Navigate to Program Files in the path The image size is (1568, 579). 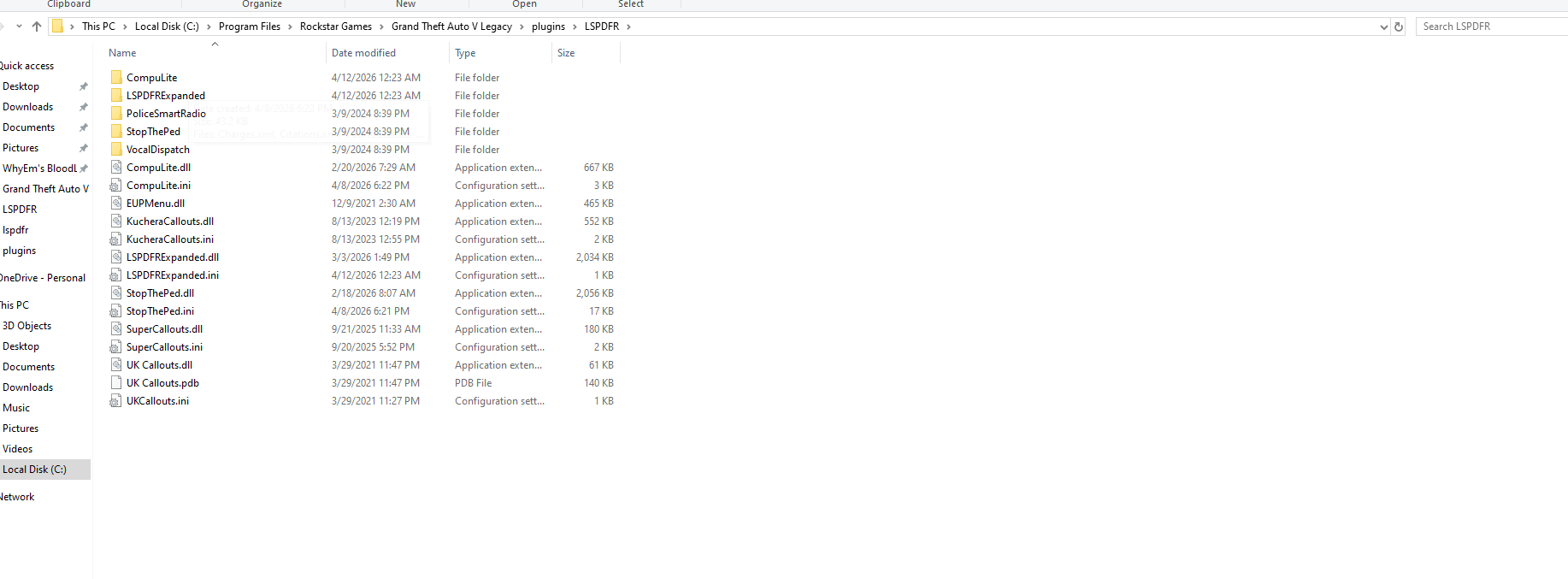[x=250, y=27]
